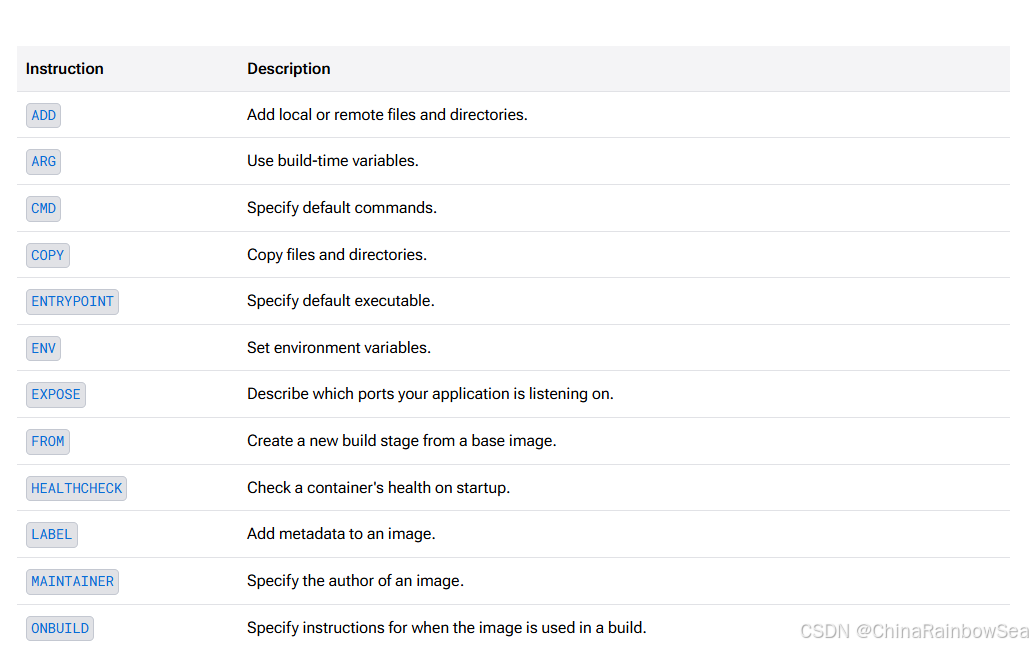The image size is (1033, 649).
Task: Open the CMD instruction link
Action: click(x=43, y=209)
